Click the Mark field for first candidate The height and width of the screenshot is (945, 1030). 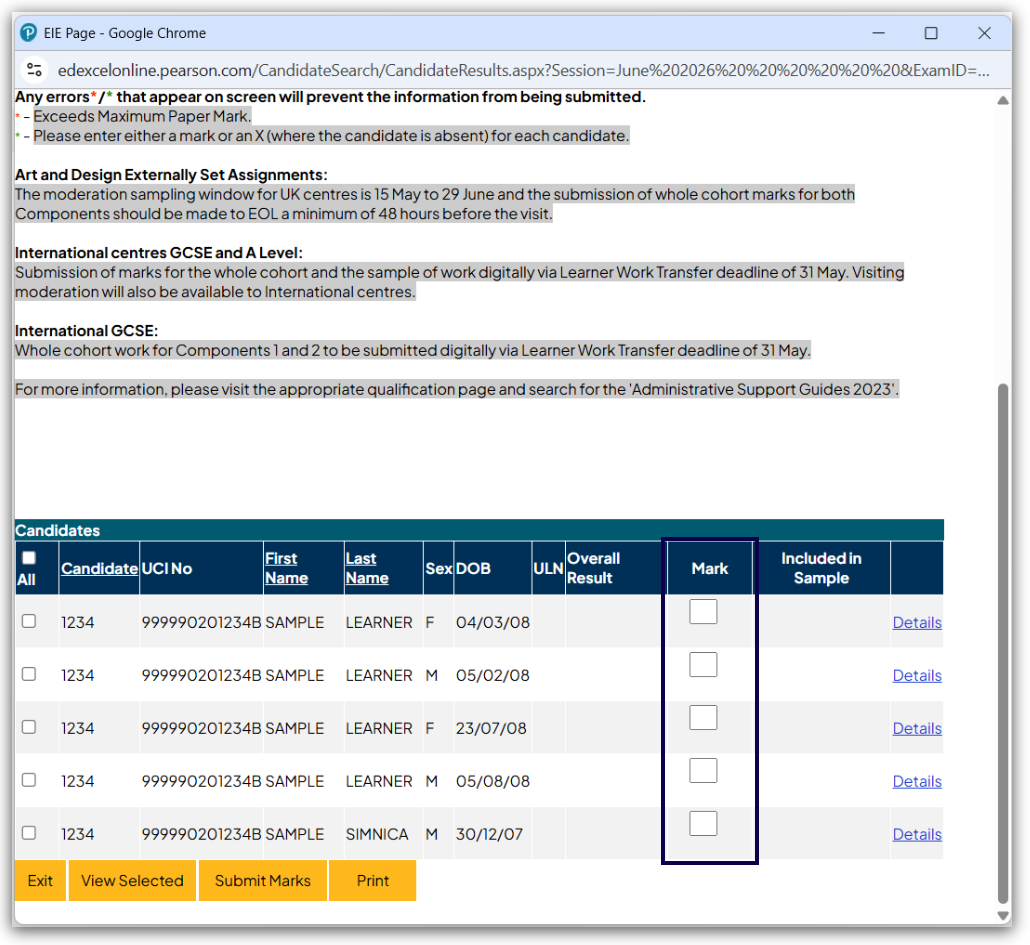pos(703,612)
